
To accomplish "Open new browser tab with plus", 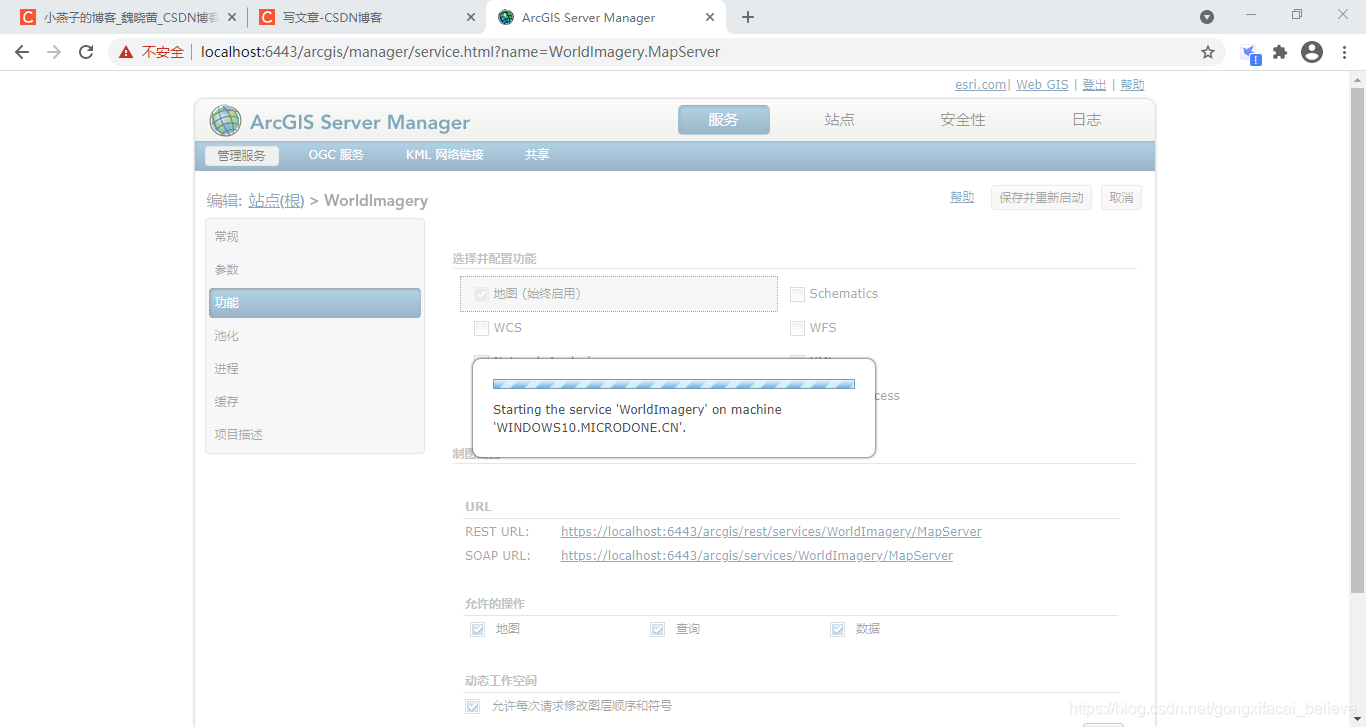I will [x=748, y=17].
